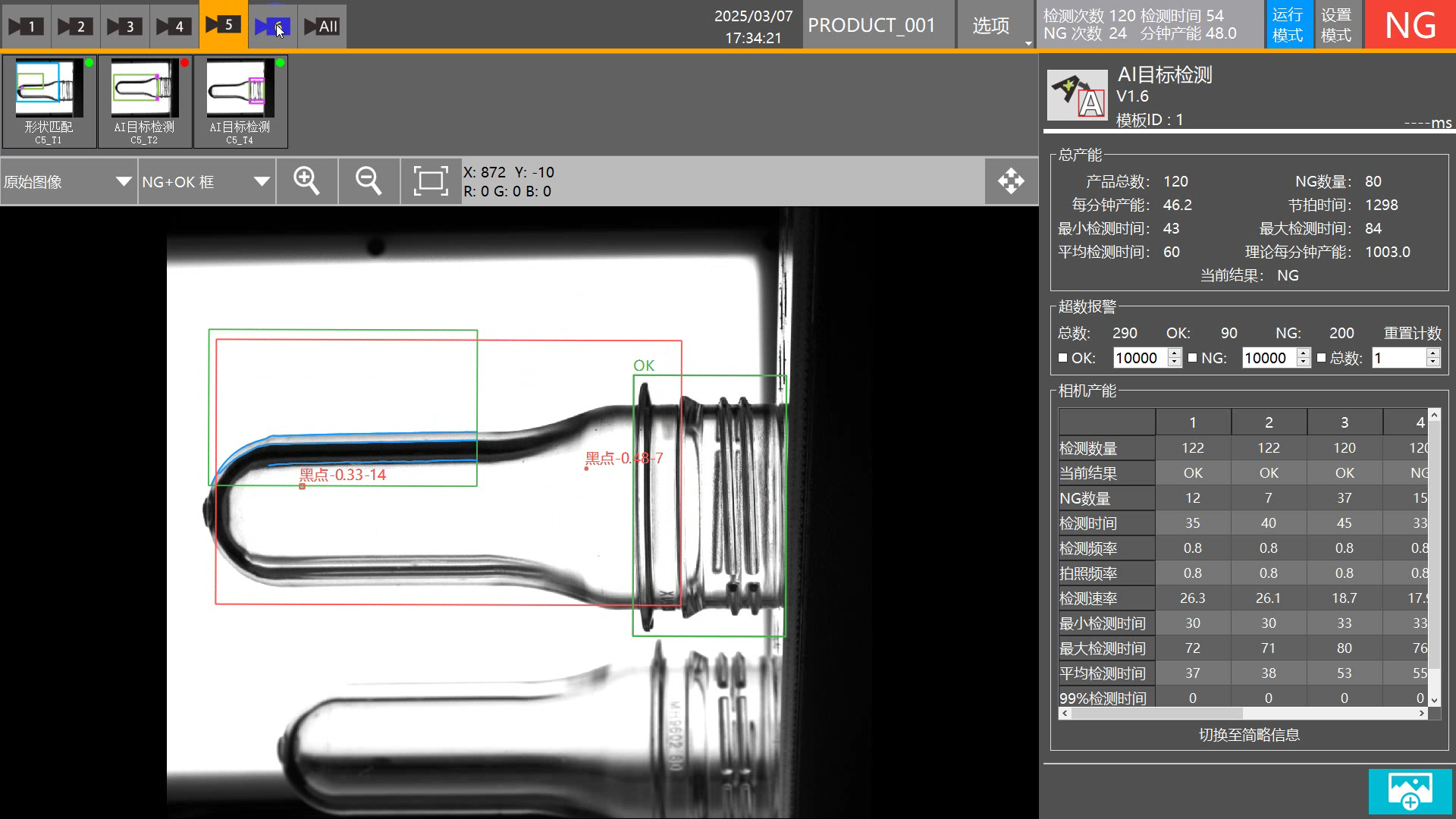Click the 重置计数 reset count button
The height and width of the screenshot is (819, 1456).
click(x=1412, y=334)
